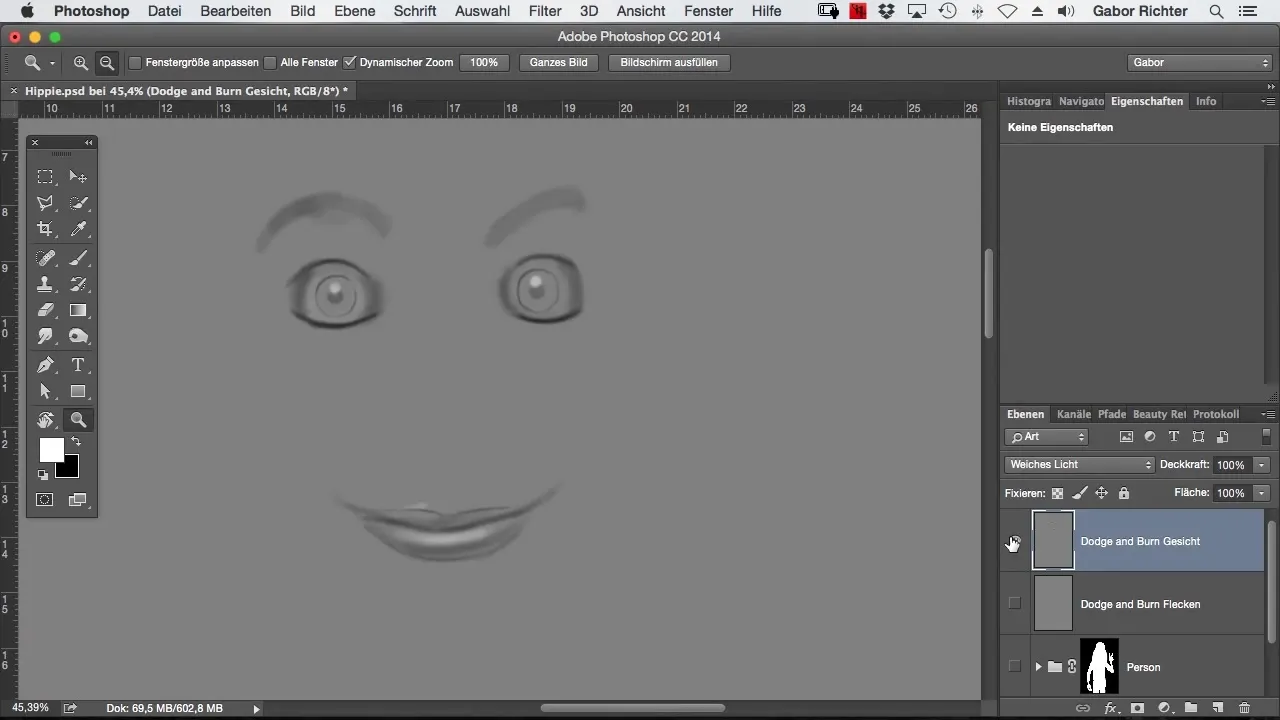This screenshot has height=720, width=1280.
Task: Open the Filter menu
Action: (545, 11)
